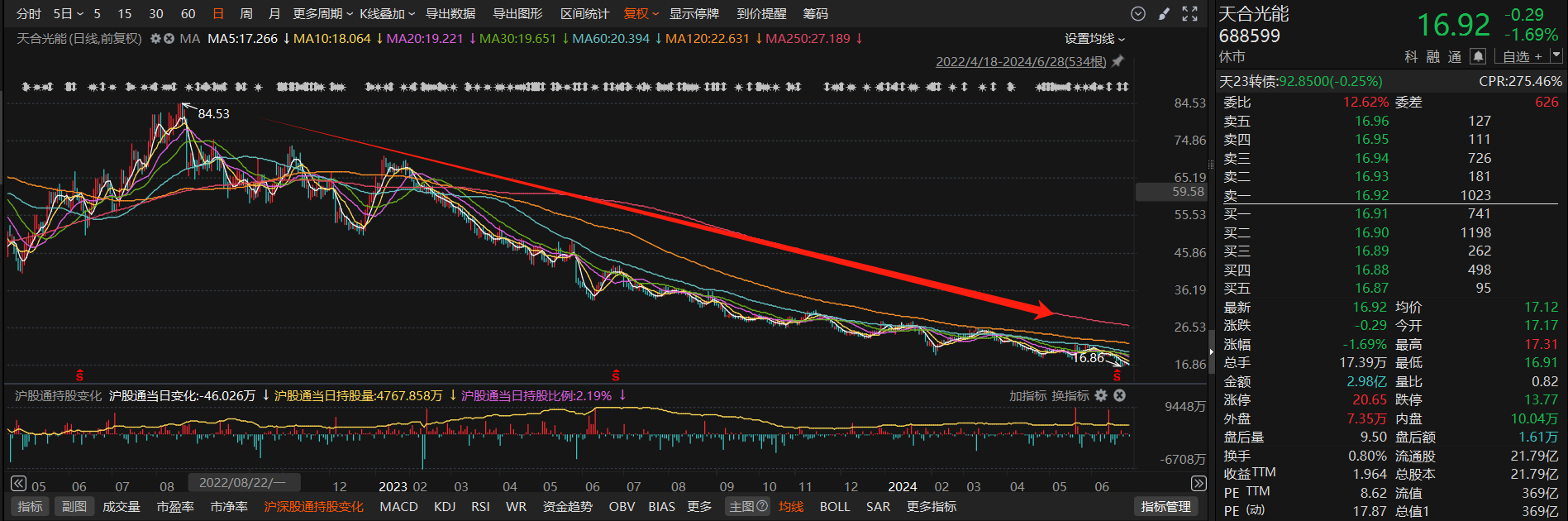Open the brush drawing tool
This screenshot has width=1568, height=521.
[x=1164, y=14]
